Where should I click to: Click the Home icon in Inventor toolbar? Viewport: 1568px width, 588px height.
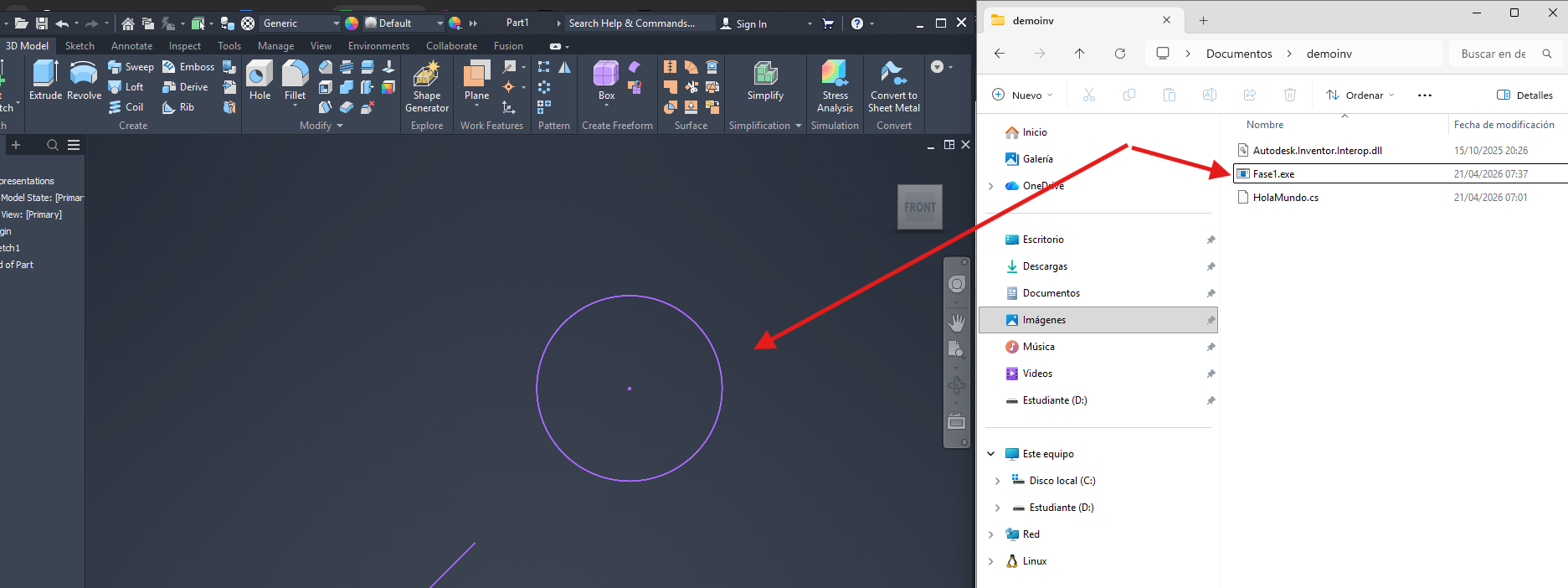(x=128, y=23)
